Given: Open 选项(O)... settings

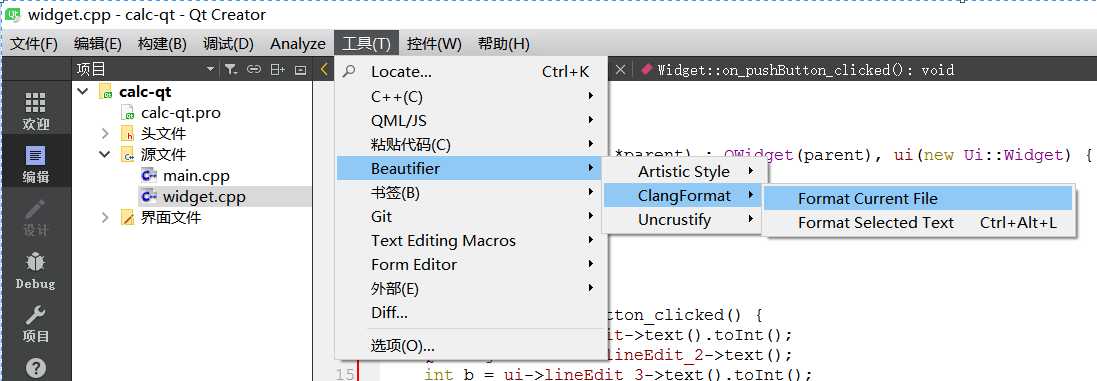Looking at the screenshot, I should [x=472, y=346].
